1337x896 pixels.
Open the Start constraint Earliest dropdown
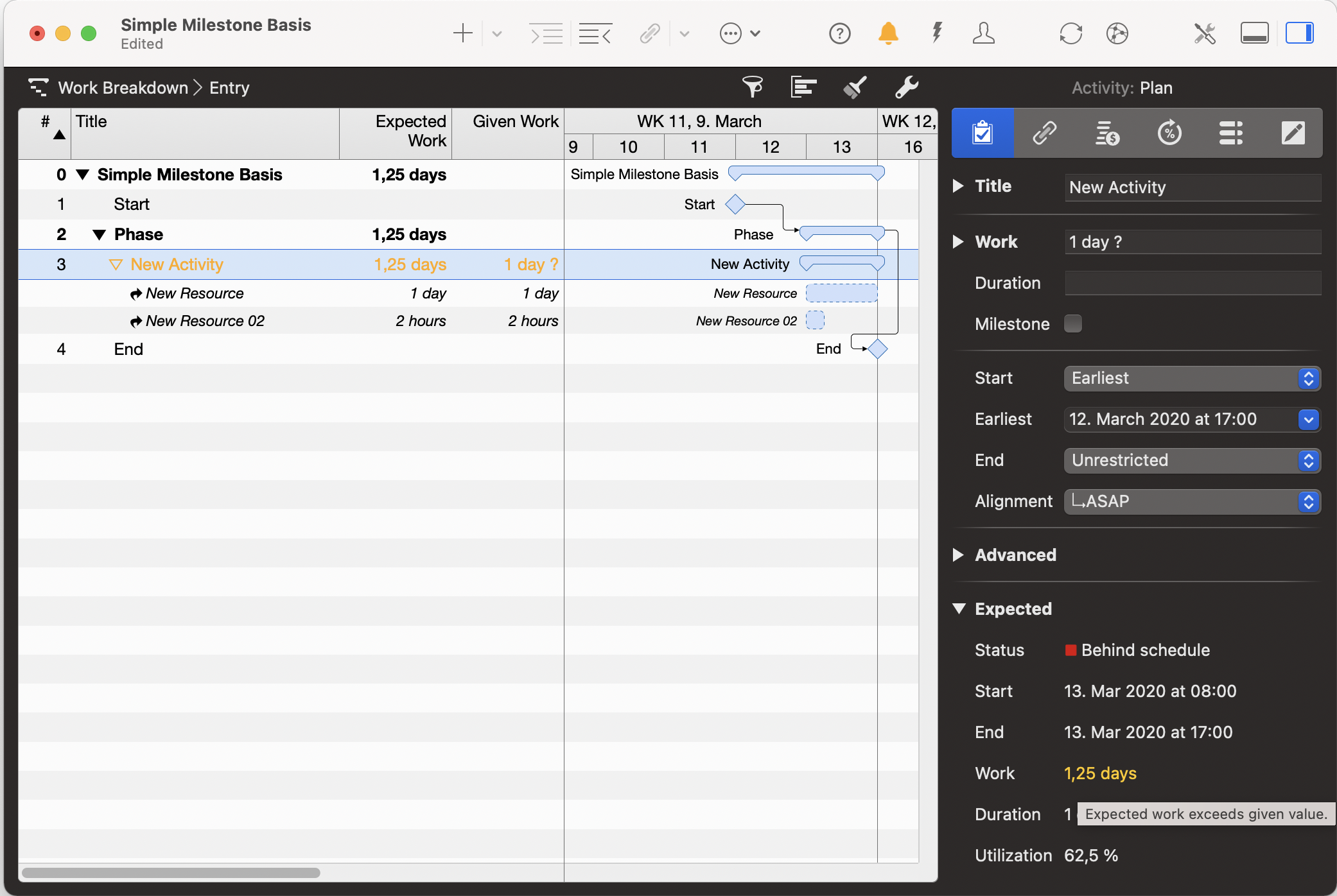(x=1192, y=378)
